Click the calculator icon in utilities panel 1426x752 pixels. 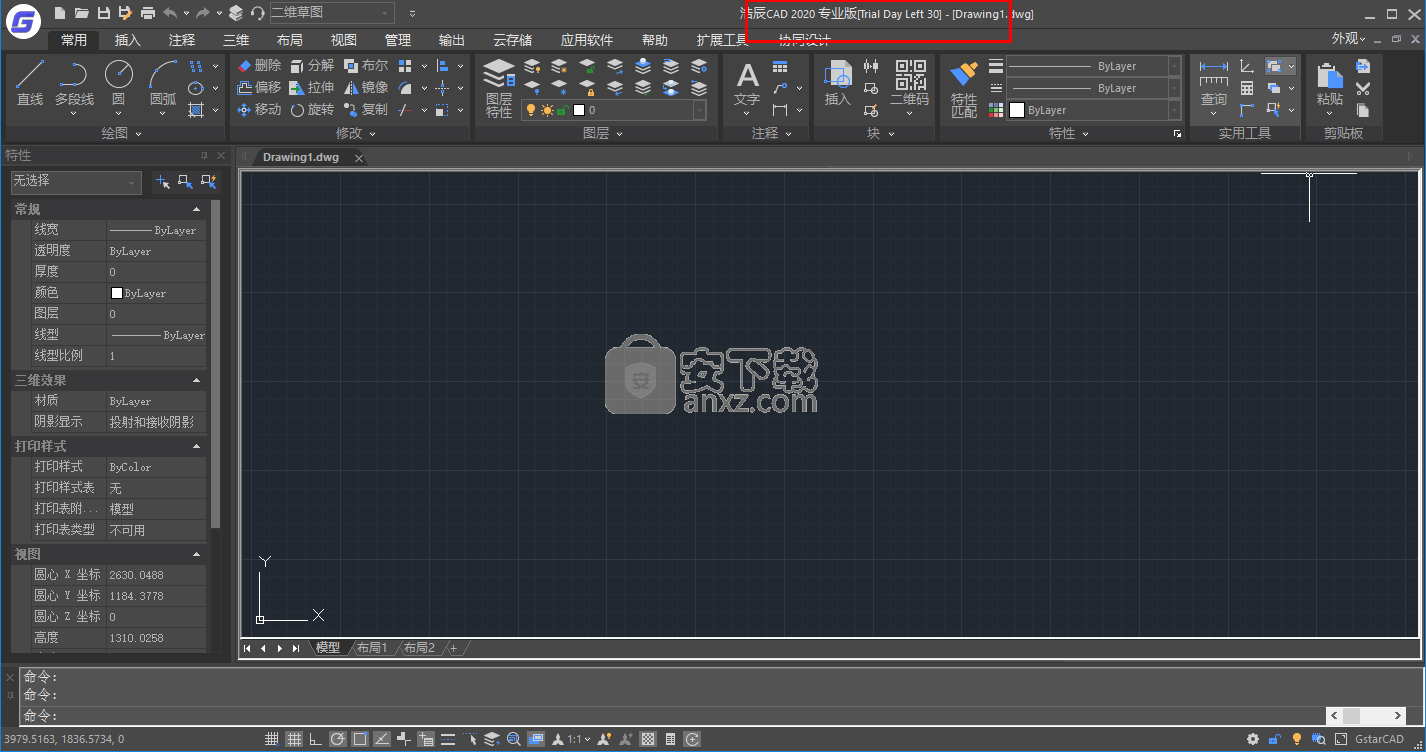click(1247, 88)
